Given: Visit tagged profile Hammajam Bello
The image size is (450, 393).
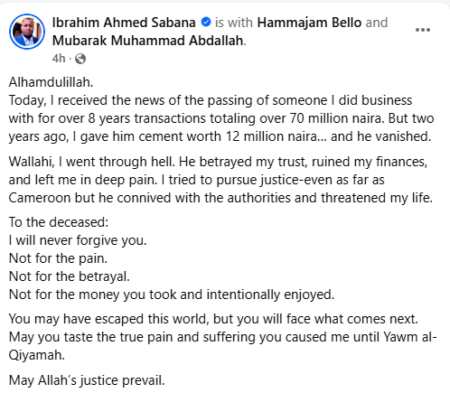Looking at the screenshot, I should 309,22.
